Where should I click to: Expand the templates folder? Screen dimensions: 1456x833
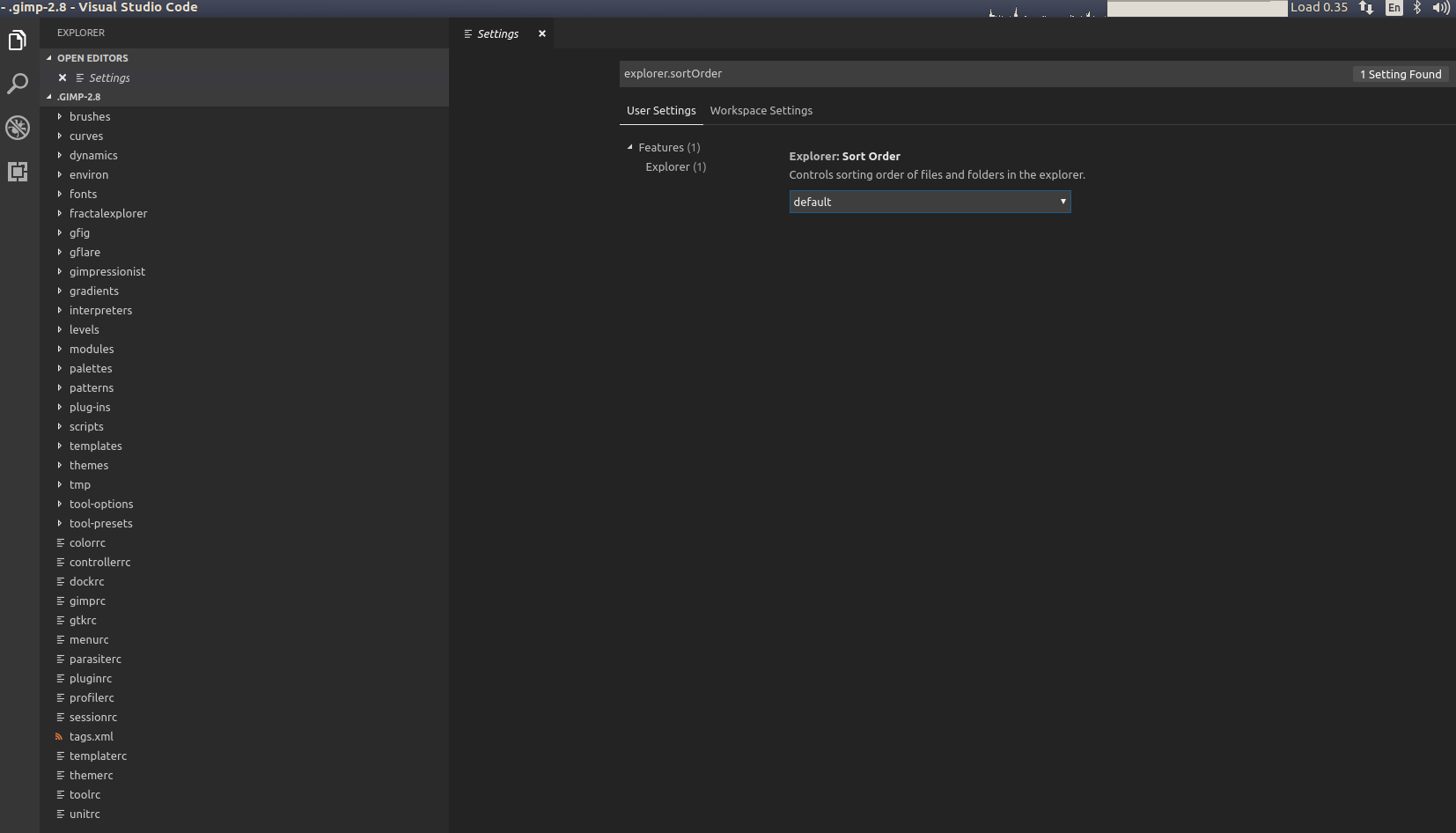[x=245, y=446]
